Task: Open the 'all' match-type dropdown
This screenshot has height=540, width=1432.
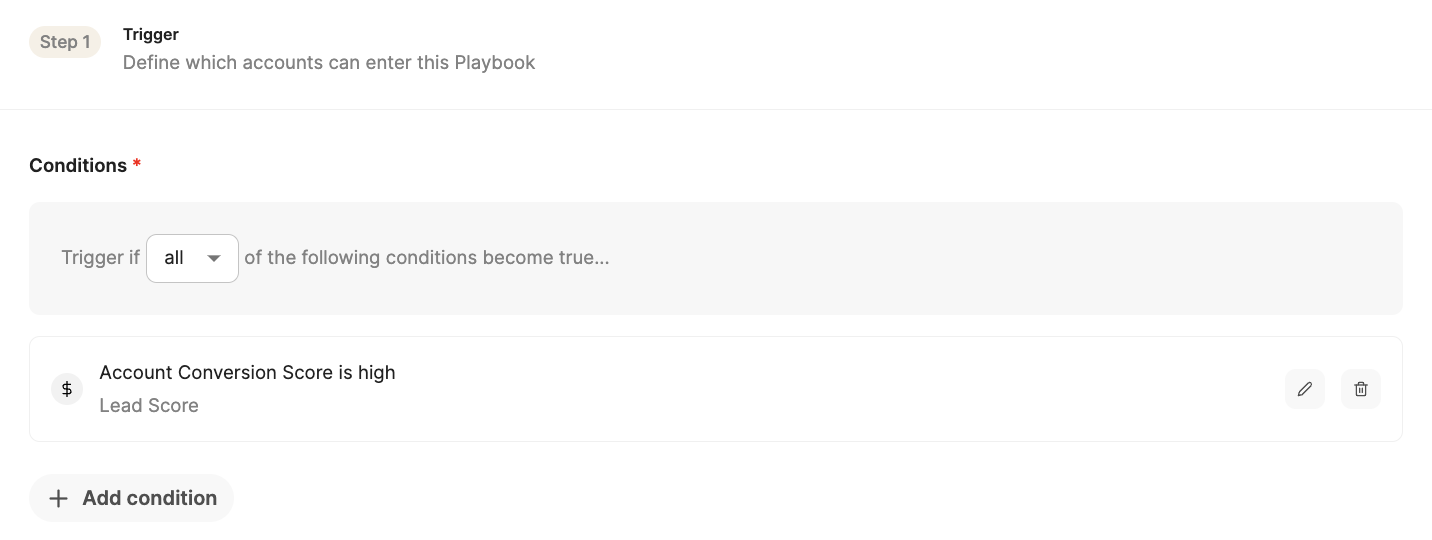Action: (192, 258)
